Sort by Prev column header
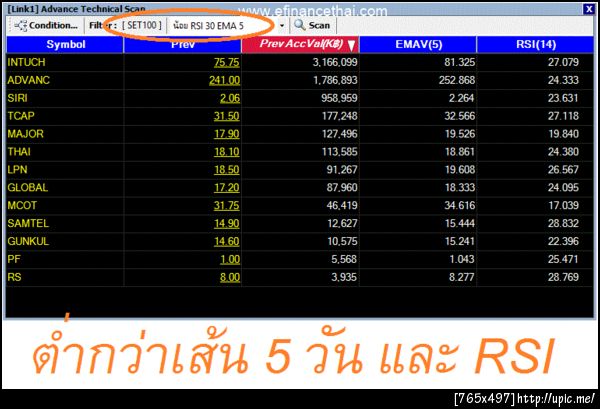This screenshot has height=409, width=600. (x=183, y=44)
